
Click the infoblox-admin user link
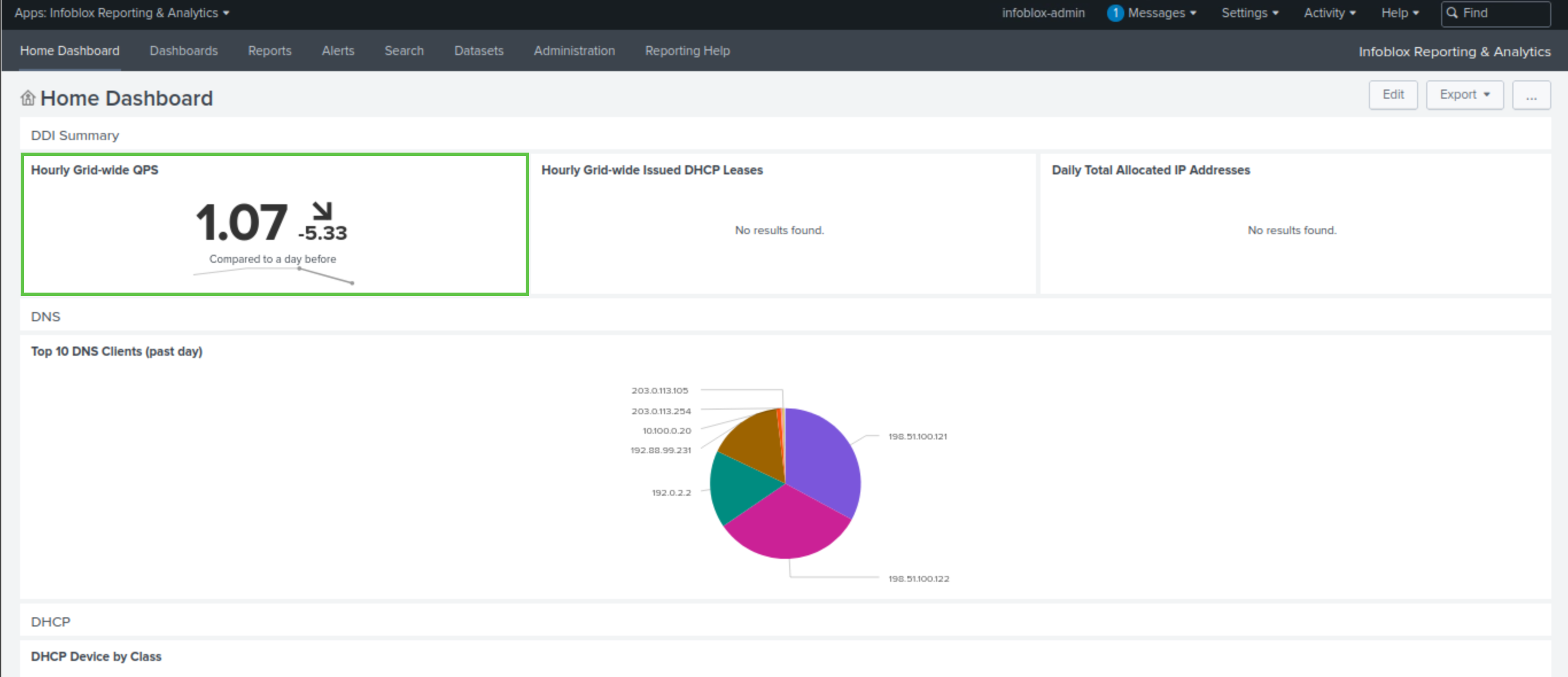tap(1043, 13)
